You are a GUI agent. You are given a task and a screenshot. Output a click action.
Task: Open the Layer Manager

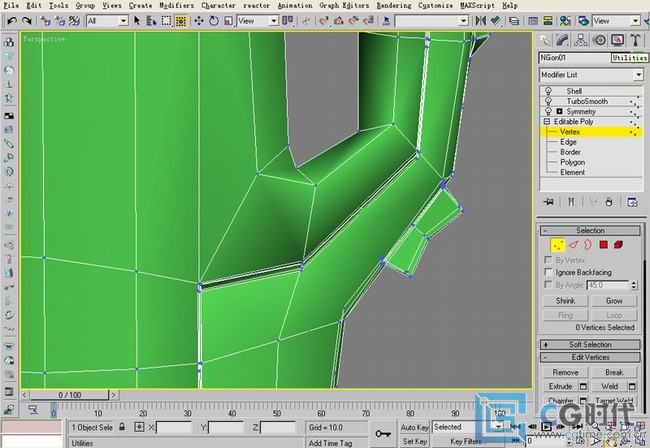coord(514,21)
